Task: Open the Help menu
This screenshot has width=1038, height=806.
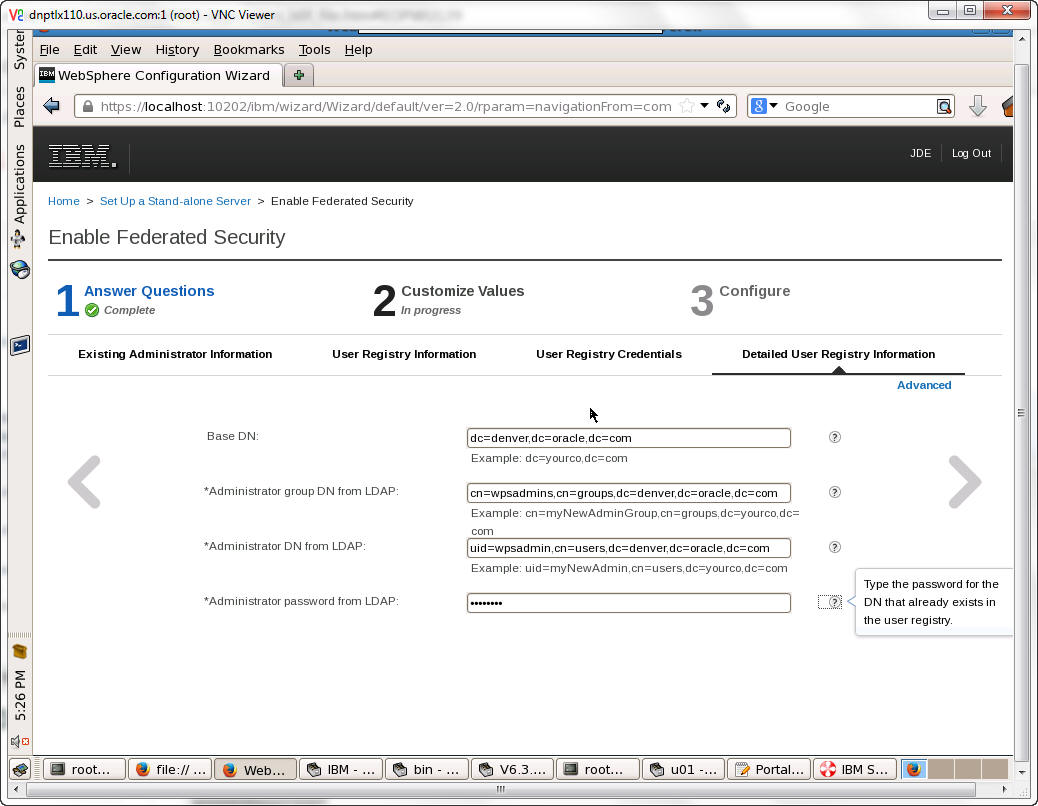Action: tap(358, 50)
